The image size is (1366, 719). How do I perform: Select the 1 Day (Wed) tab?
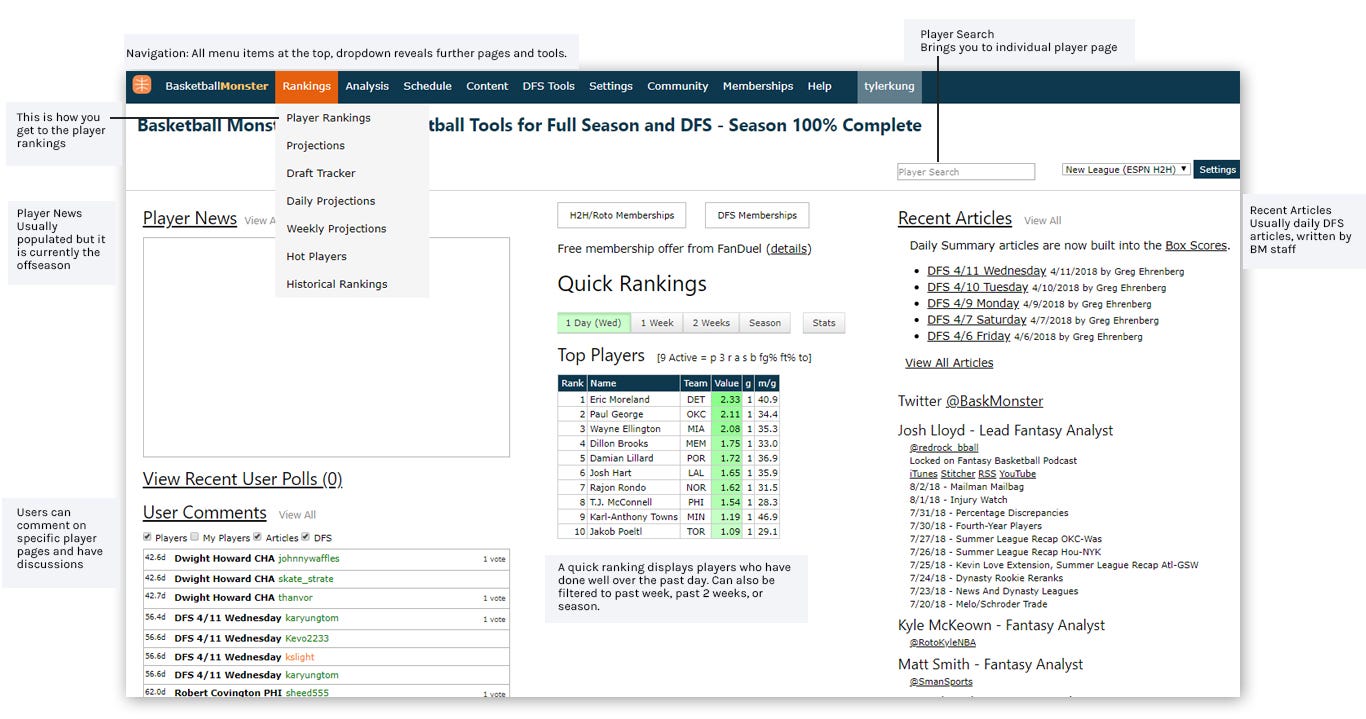tap(594, 323)
